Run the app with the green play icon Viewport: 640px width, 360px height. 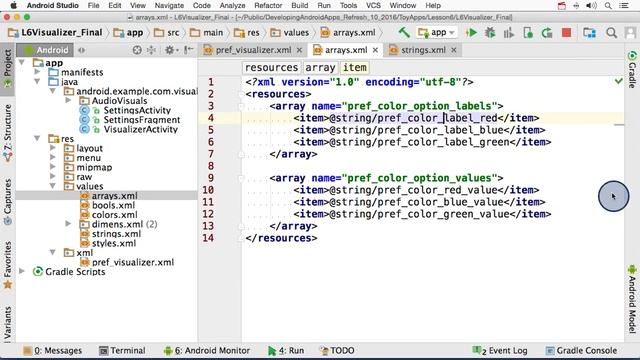pyautogui.click(x=471, y=33)
